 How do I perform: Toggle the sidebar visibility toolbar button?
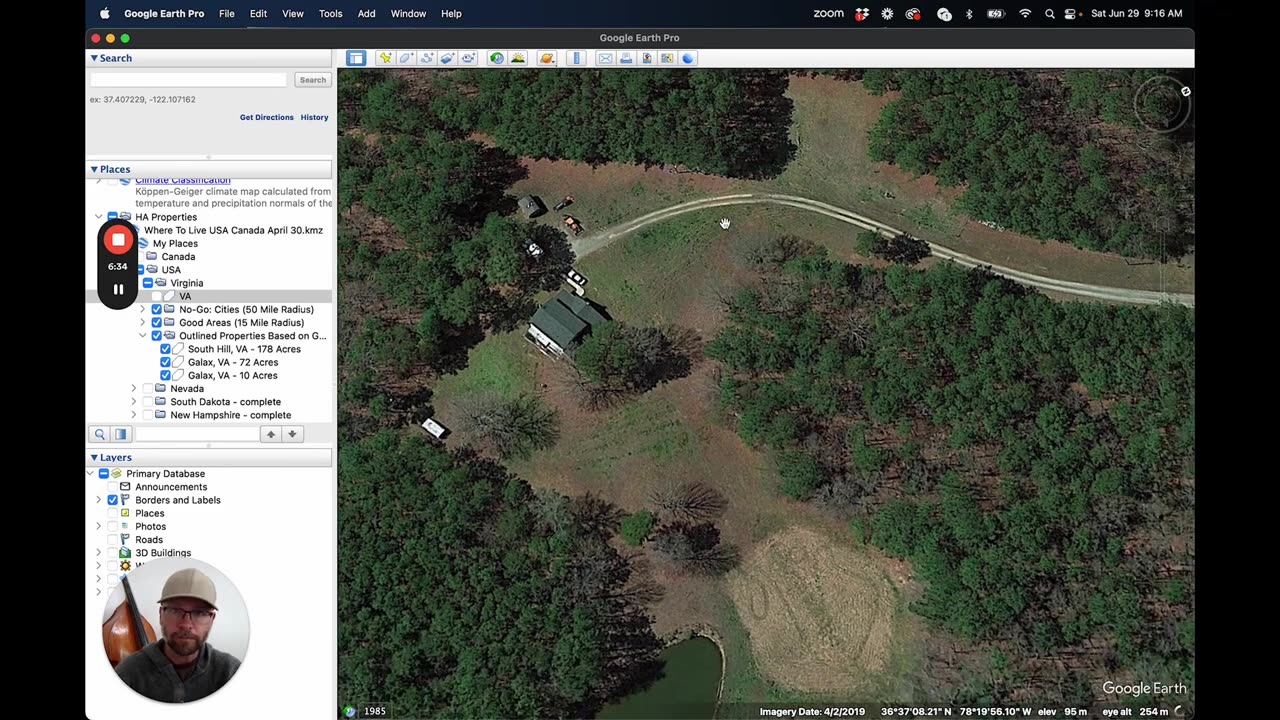pos(356,58)
